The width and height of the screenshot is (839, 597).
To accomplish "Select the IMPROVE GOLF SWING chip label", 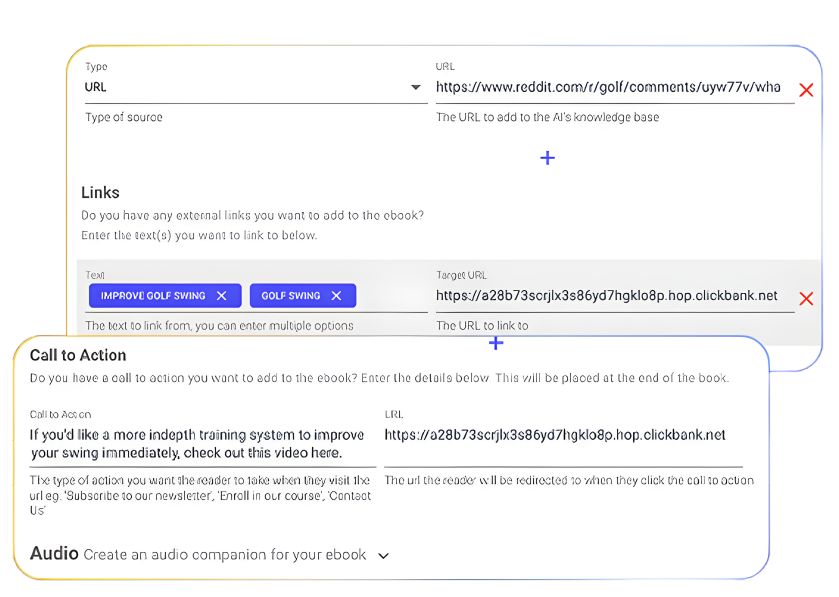I will pyautogui.click(x=153, y=296).
